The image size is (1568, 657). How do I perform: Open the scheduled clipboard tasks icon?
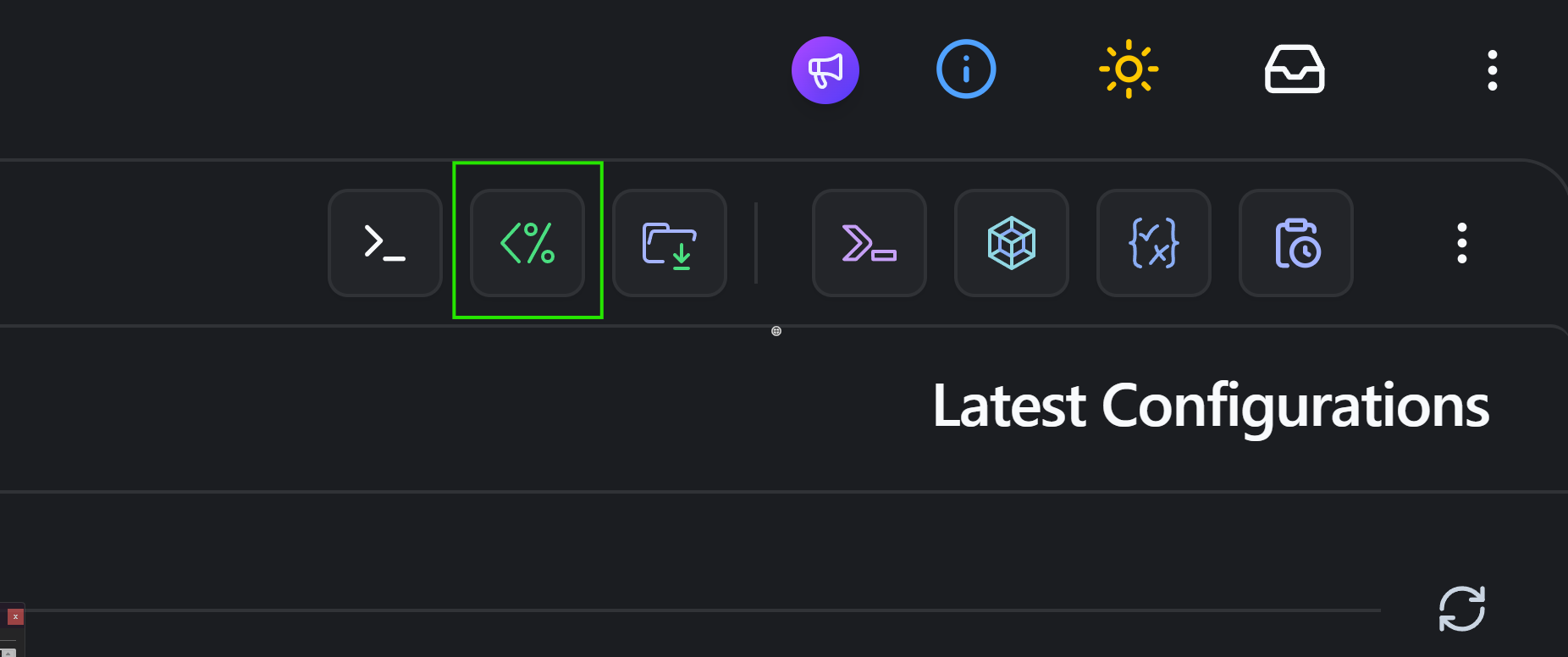click(1295, 244)
